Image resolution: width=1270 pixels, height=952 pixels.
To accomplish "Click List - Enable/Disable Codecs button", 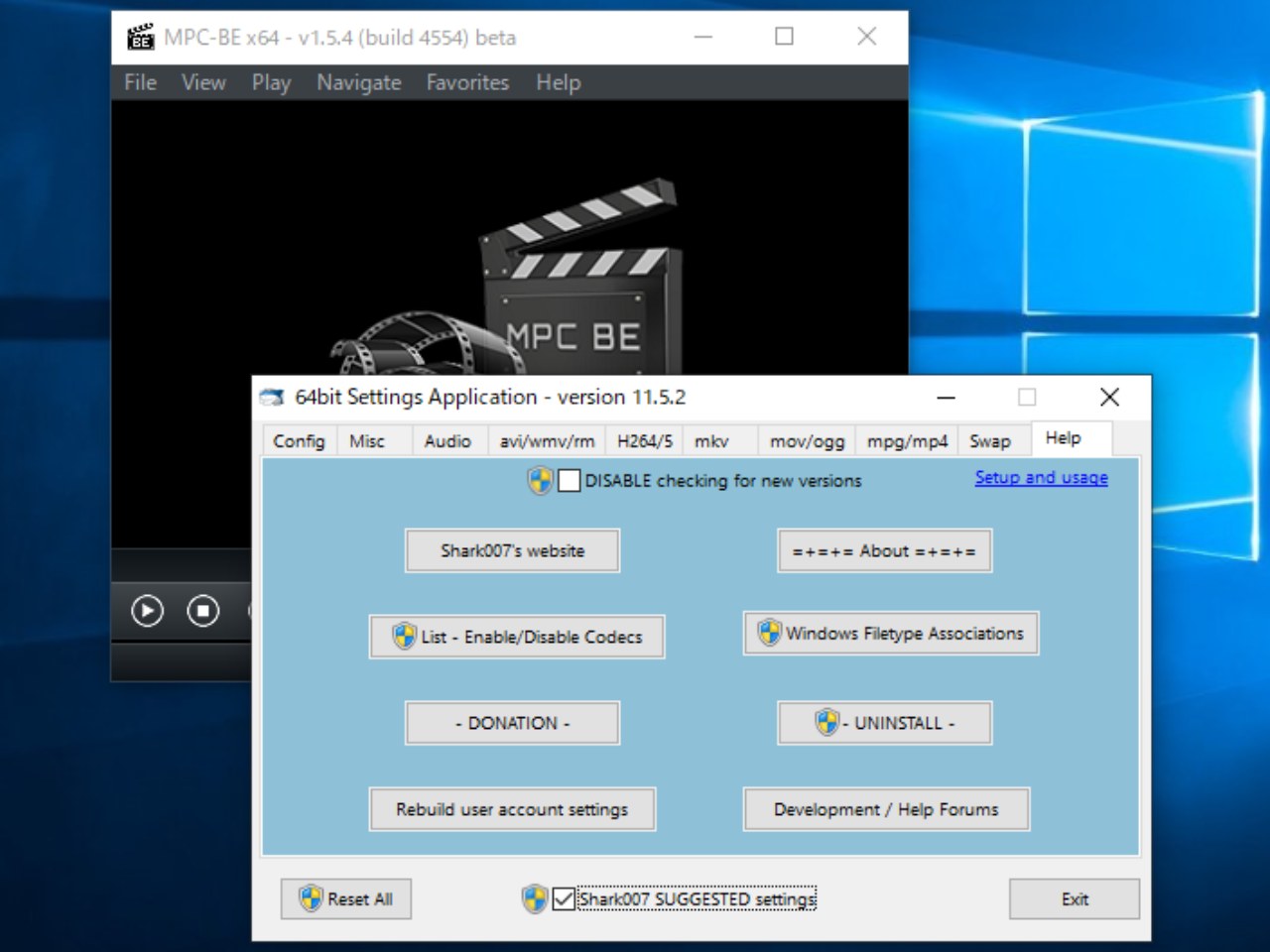I will [x=517, y=637].
